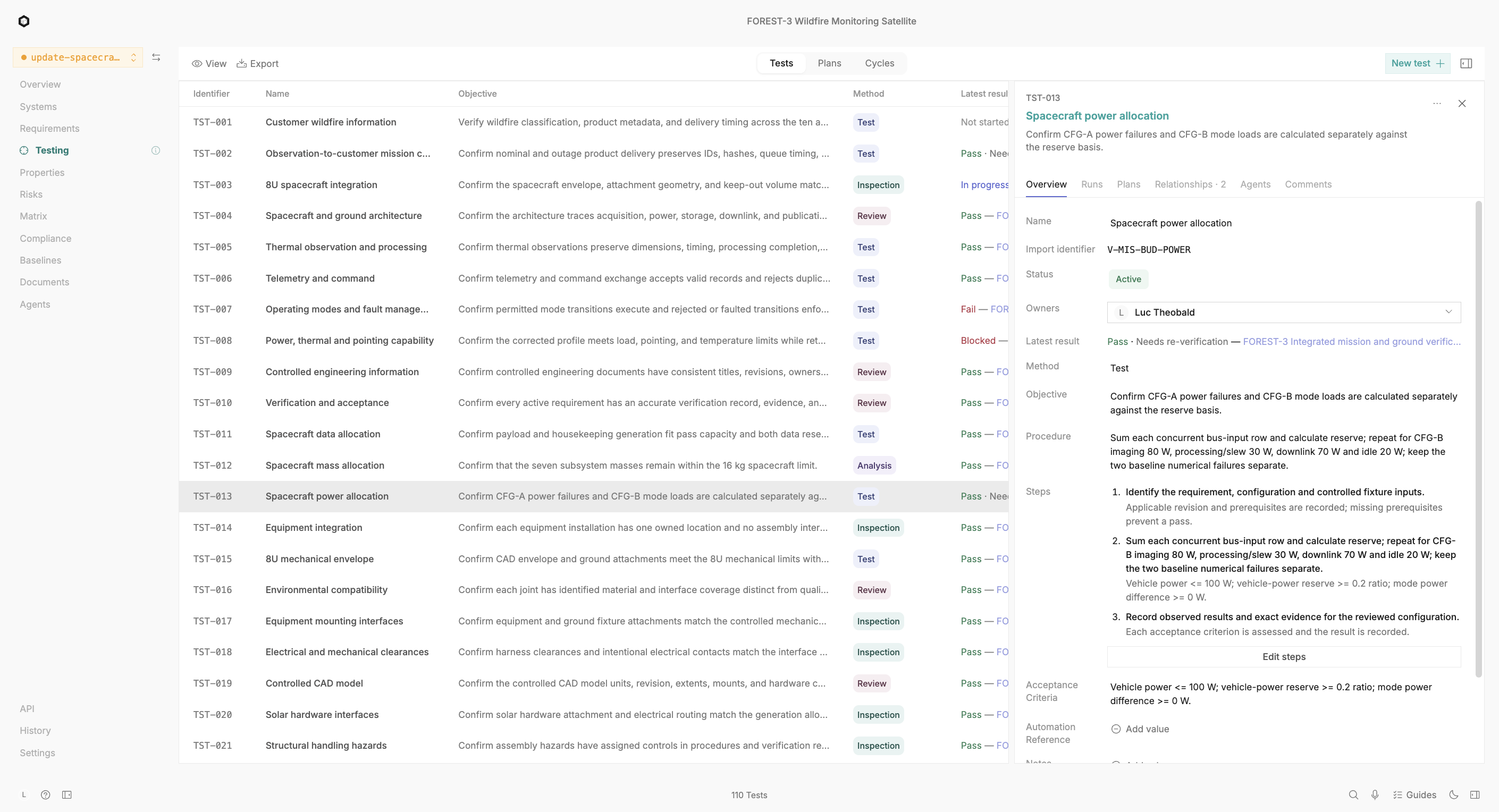Switch to the Tests tab
The height and width of the screenshot is (812, 1499).
781,63
